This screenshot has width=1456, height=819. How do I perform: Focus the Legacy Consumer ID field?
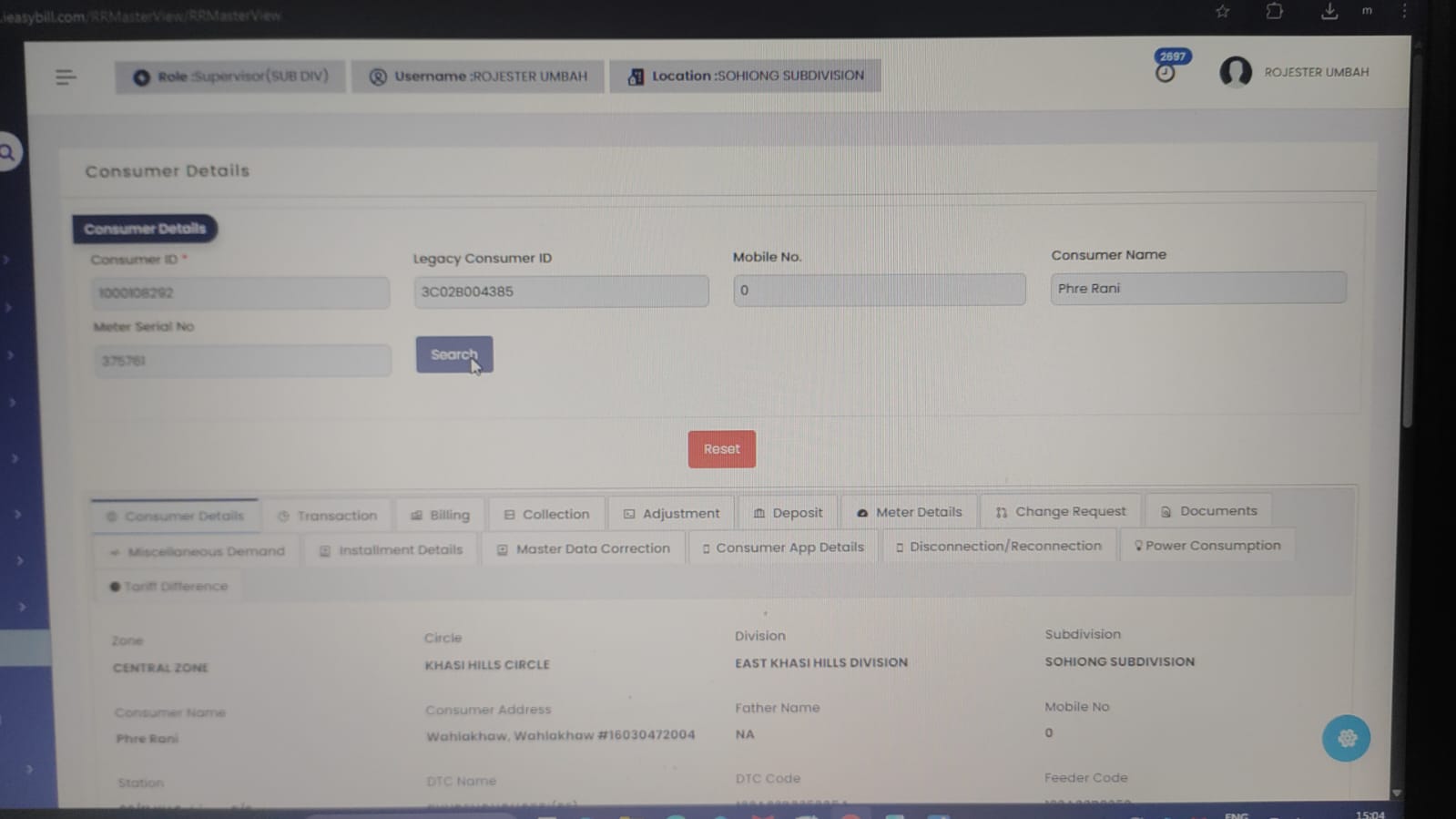[561, 292]
